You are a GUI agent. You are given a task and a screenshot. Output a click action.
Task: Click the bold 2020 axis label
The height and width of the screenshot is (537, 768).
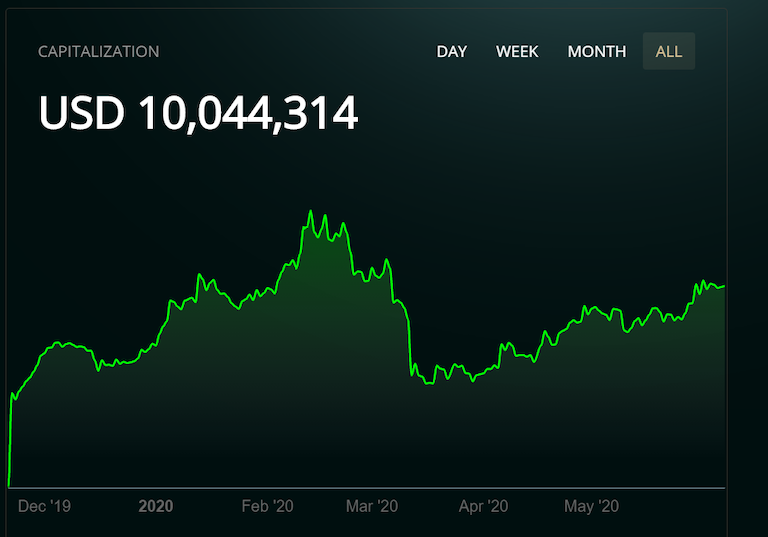[156, 506]
